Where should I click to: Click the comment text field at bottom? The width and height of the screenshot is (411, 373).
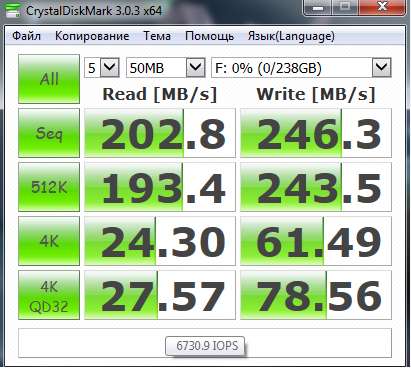click(205, 343)
